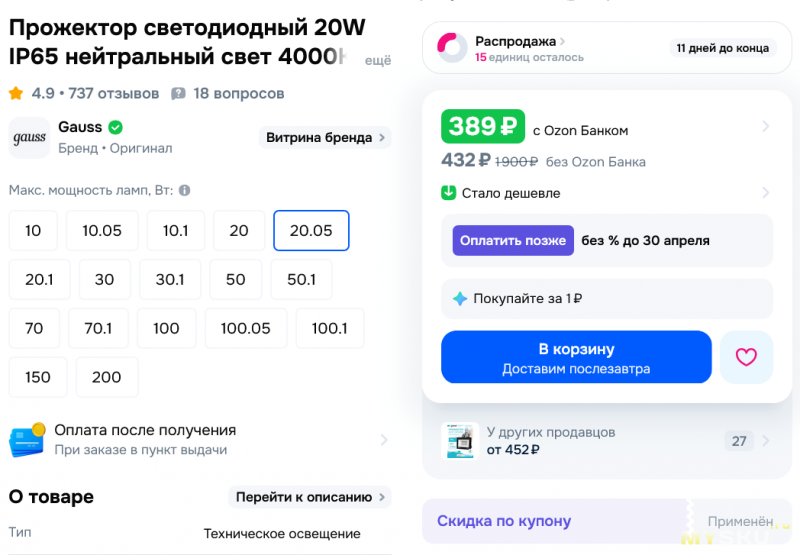Click the questions speech bubble icon
The height and width of the screenshot is (555, 800).
[x=179, y=94]
